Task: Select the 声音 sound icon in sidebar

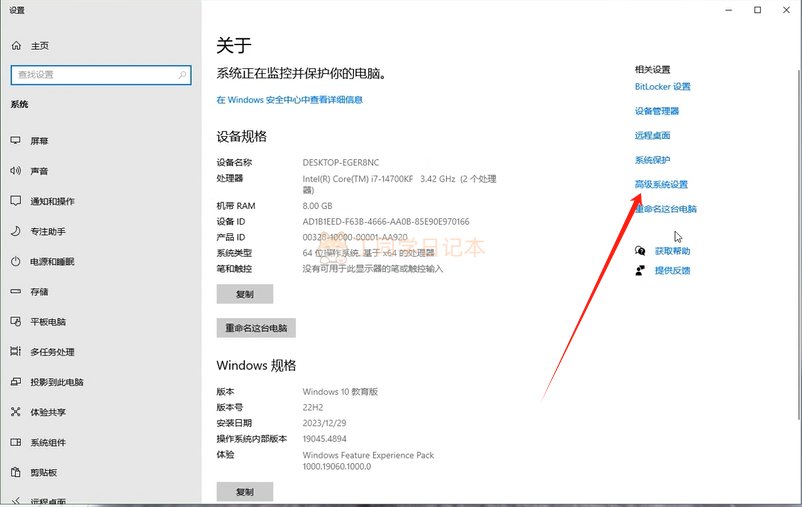Action: (x=16, y=171)
